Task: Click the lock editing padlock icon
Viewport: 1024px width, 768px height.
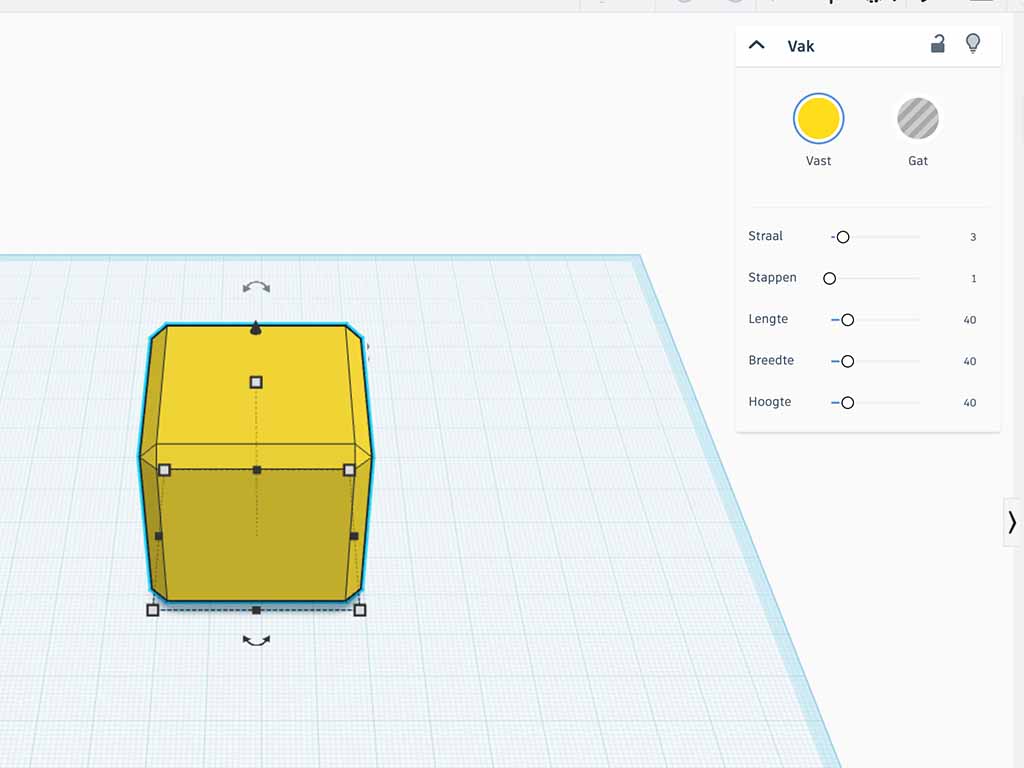Action: (937, 44)
